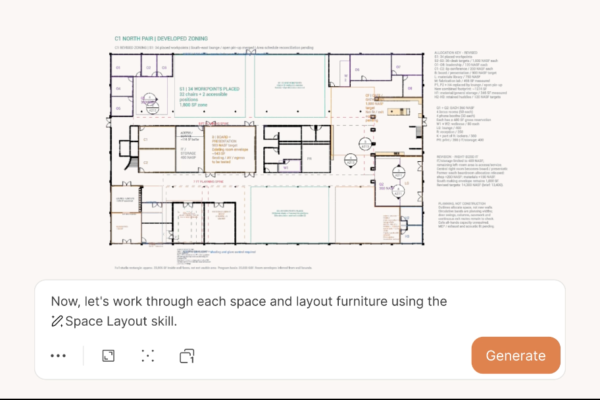Click the square expand-frame icon

[x=108, y=356]
